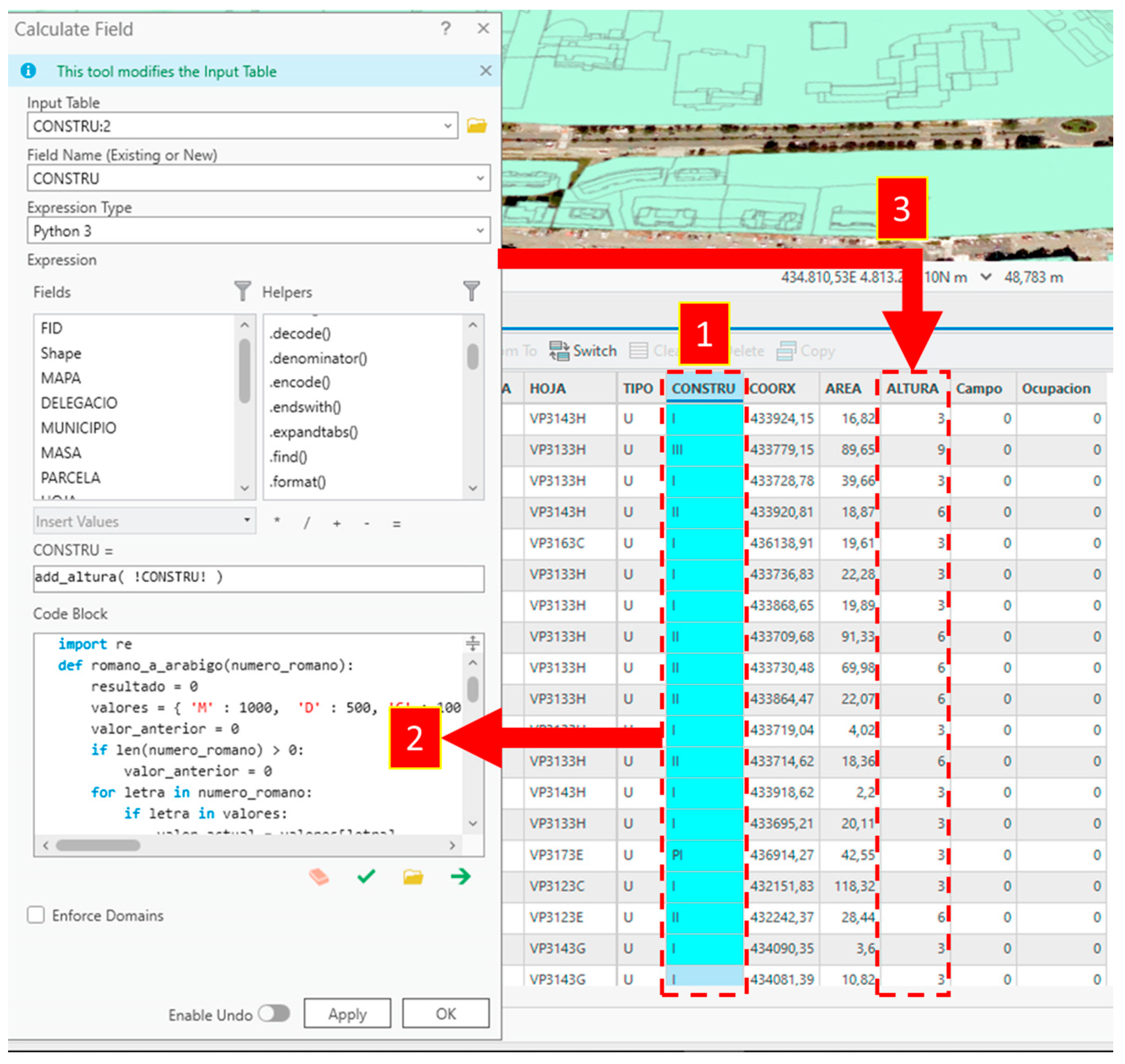Image resolution: width=1125 pixels, height=1064 pixels.
Task: Expand the Field Name dropdown
Action: [480, 179]
